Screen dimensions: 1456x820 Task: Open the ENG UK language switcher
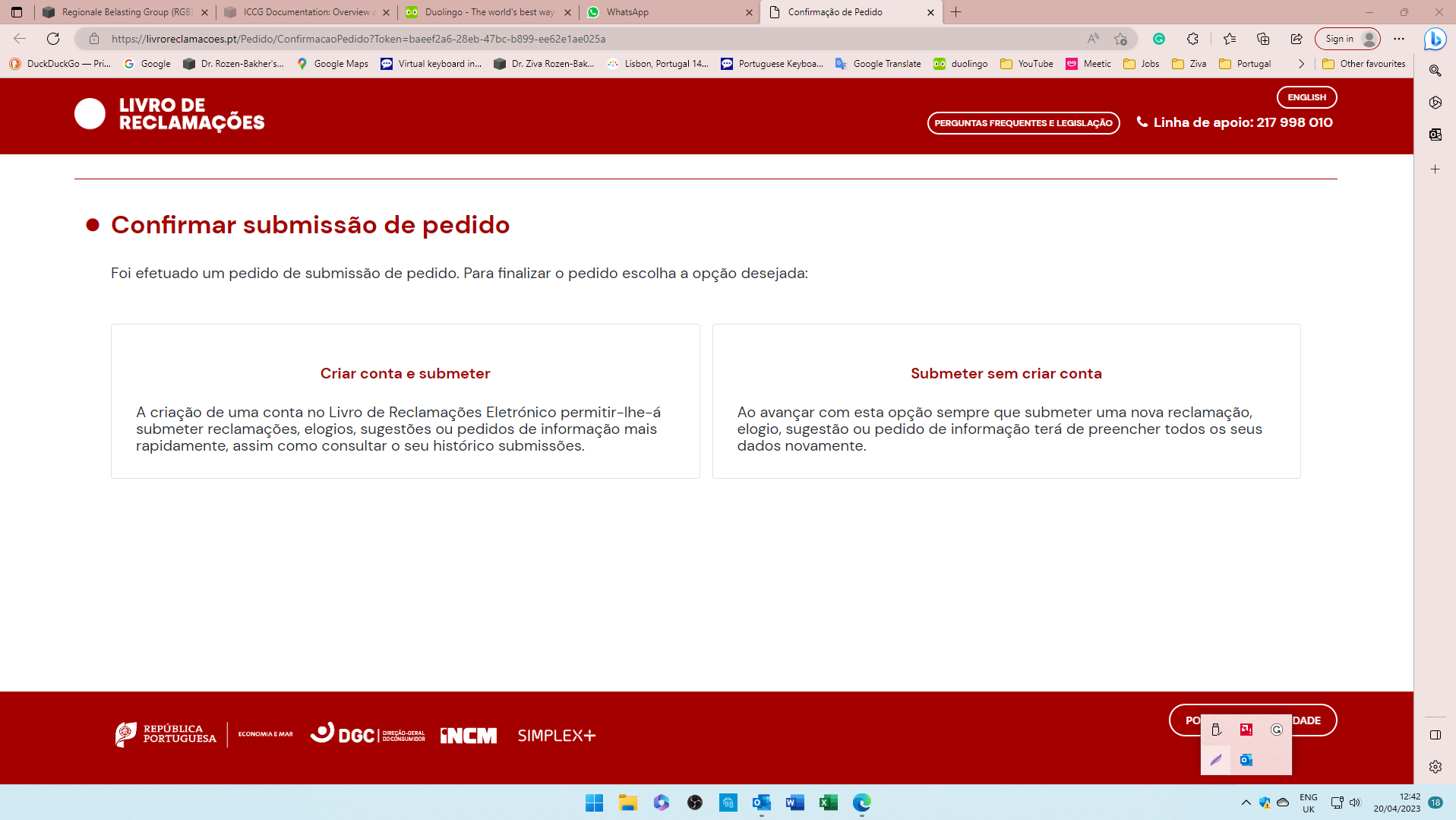tap(1308, 803)
